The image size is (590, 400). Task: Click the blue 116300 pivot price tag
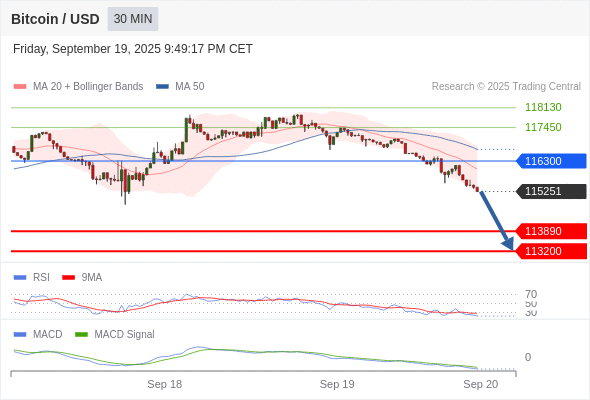pyautogui.click(x=551, y=161)
